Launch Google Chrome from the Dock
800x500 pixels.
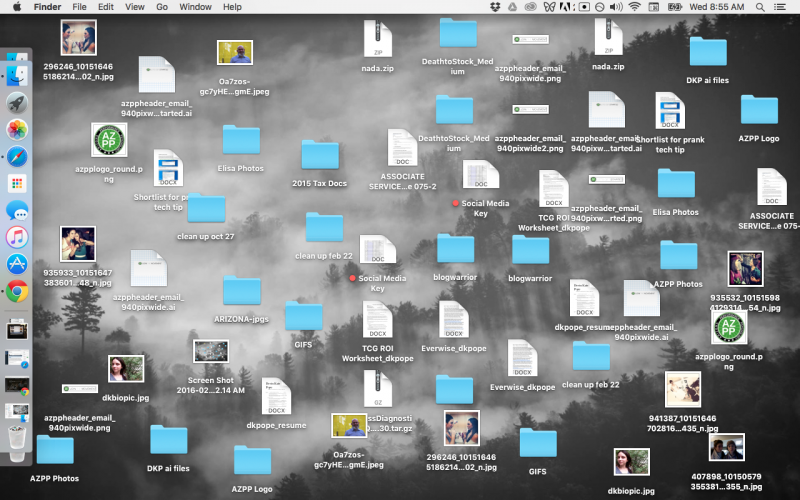[17, 291]
